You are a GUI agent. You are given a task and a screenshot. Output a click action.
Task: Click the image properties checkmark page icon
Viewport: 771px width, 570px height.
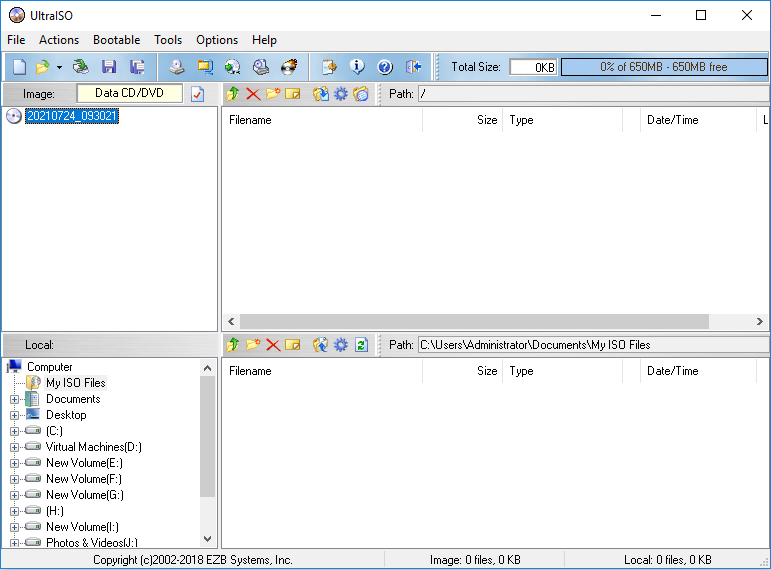pyautogui.click(x=197, y=94)
